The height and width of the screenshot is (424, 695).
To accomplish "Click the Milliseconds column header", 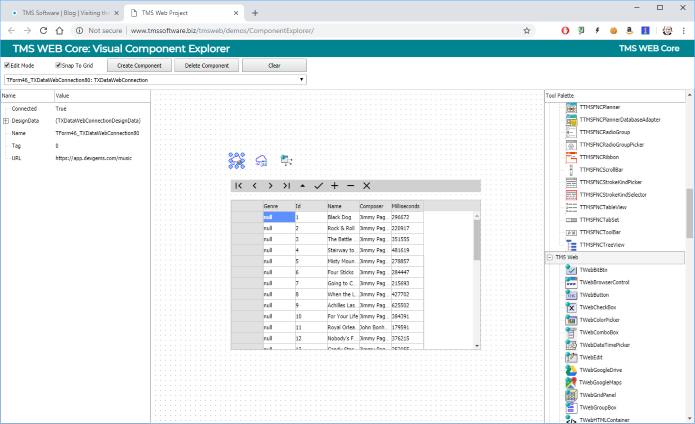I will [x=407, y=206].
